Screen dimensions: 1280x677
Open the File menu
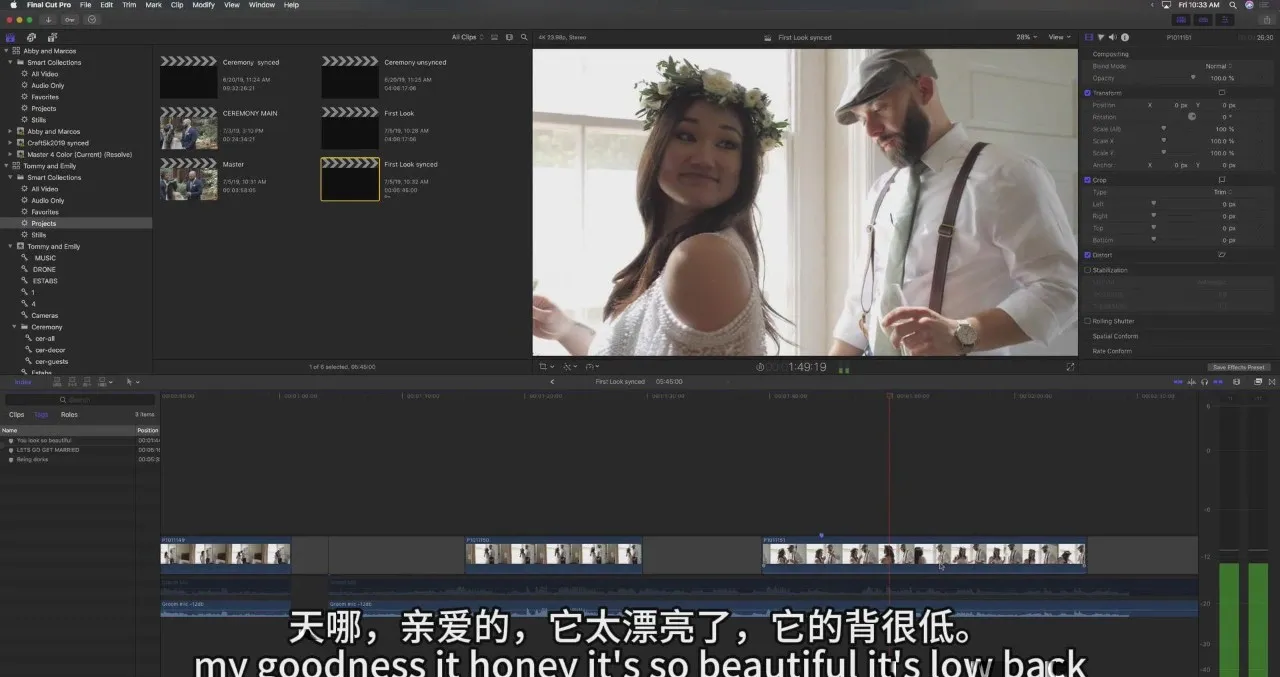point(85,5)
